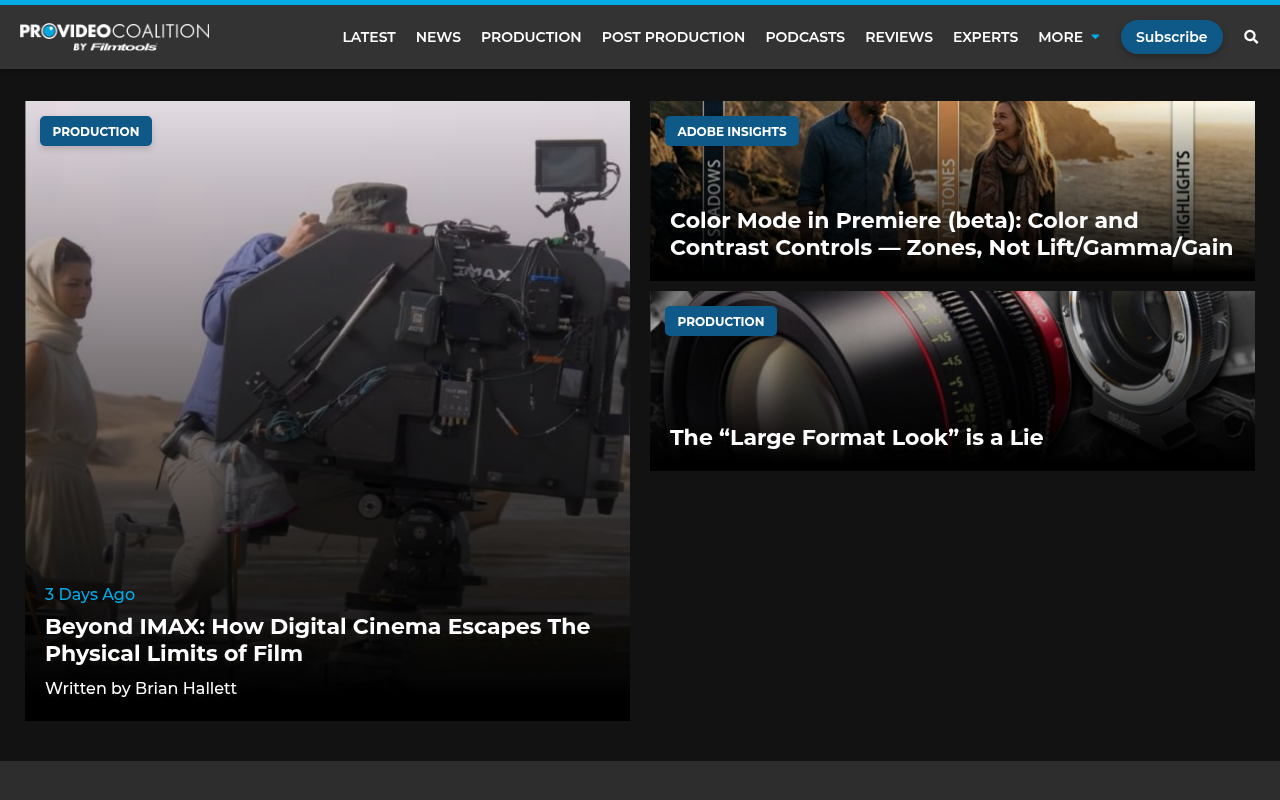The height and width of the screenshot is (800, 1280).
Task: Click the ProVideo Coalition logo
Action: tap(115, 37)
